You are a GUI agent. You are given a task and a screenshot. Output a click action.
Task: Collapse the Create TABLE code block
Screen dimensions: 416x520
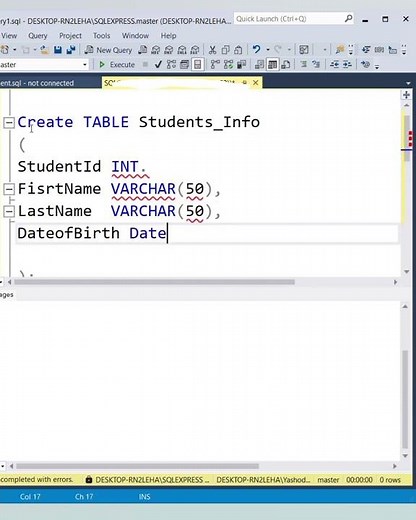pos(9,123)
